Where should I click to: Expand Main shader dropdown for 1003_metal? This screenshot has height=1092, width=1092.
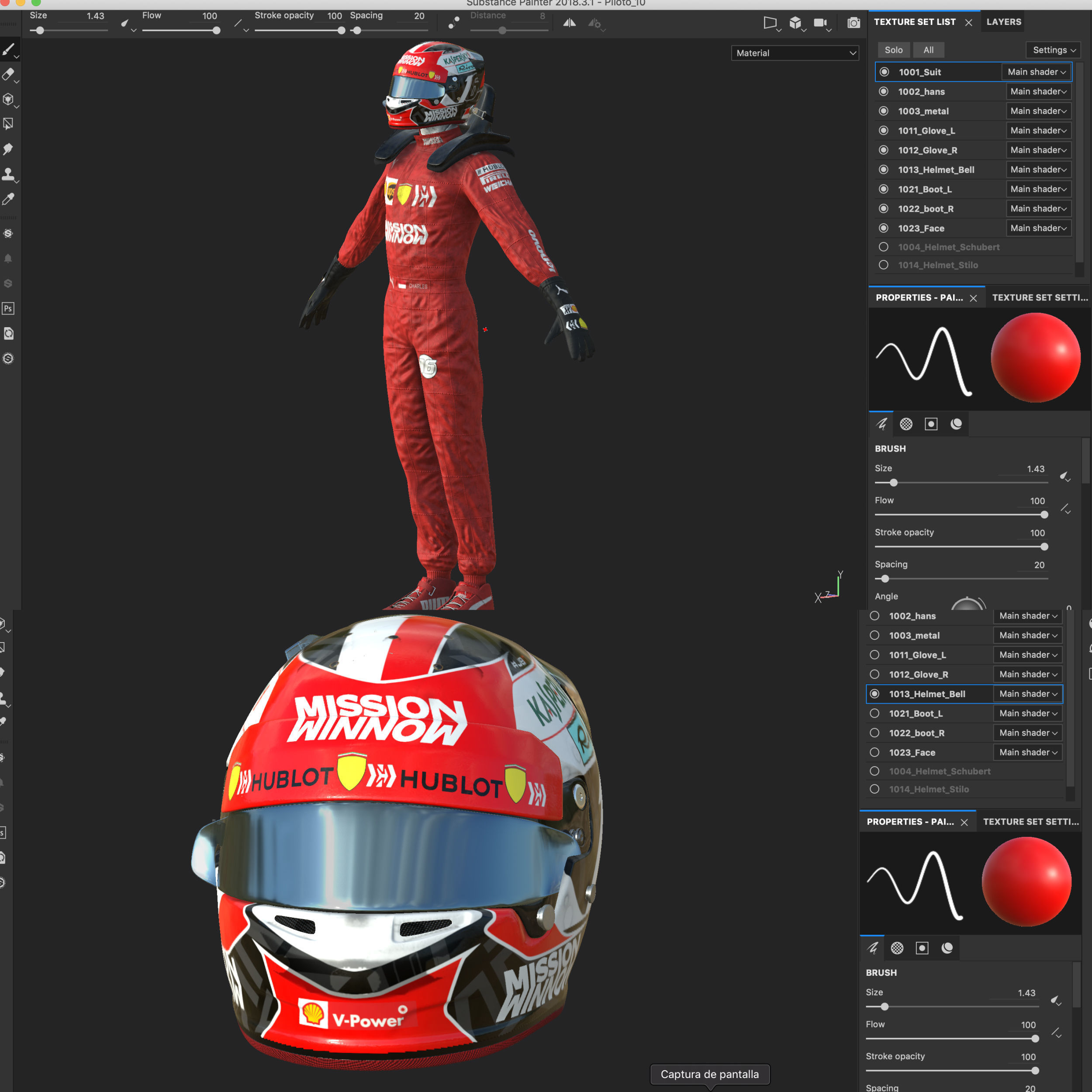1038,111
